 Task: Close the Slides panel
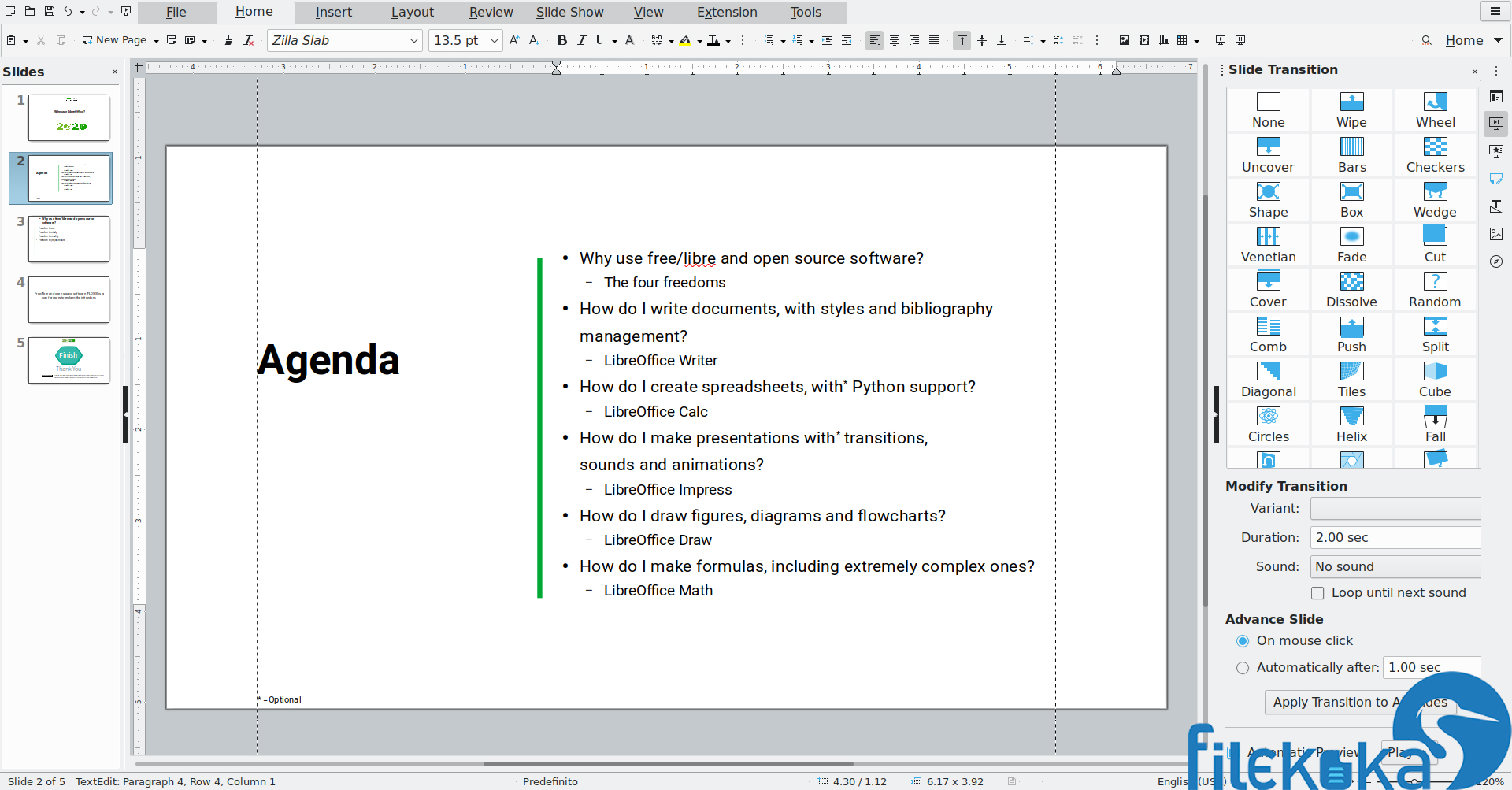[115, 72]
